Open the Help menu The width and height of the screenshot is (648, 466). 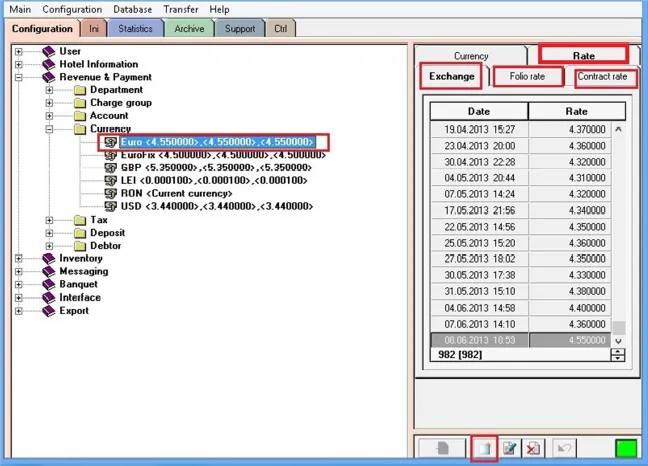click(219, 9)
